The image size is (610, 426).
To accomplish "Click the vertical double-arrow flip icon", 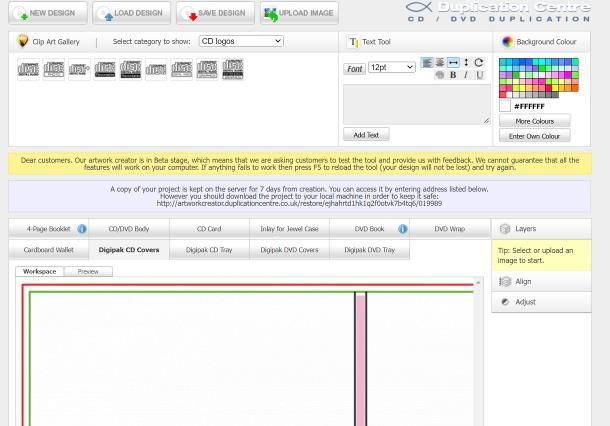I will (x=466, y=62).
